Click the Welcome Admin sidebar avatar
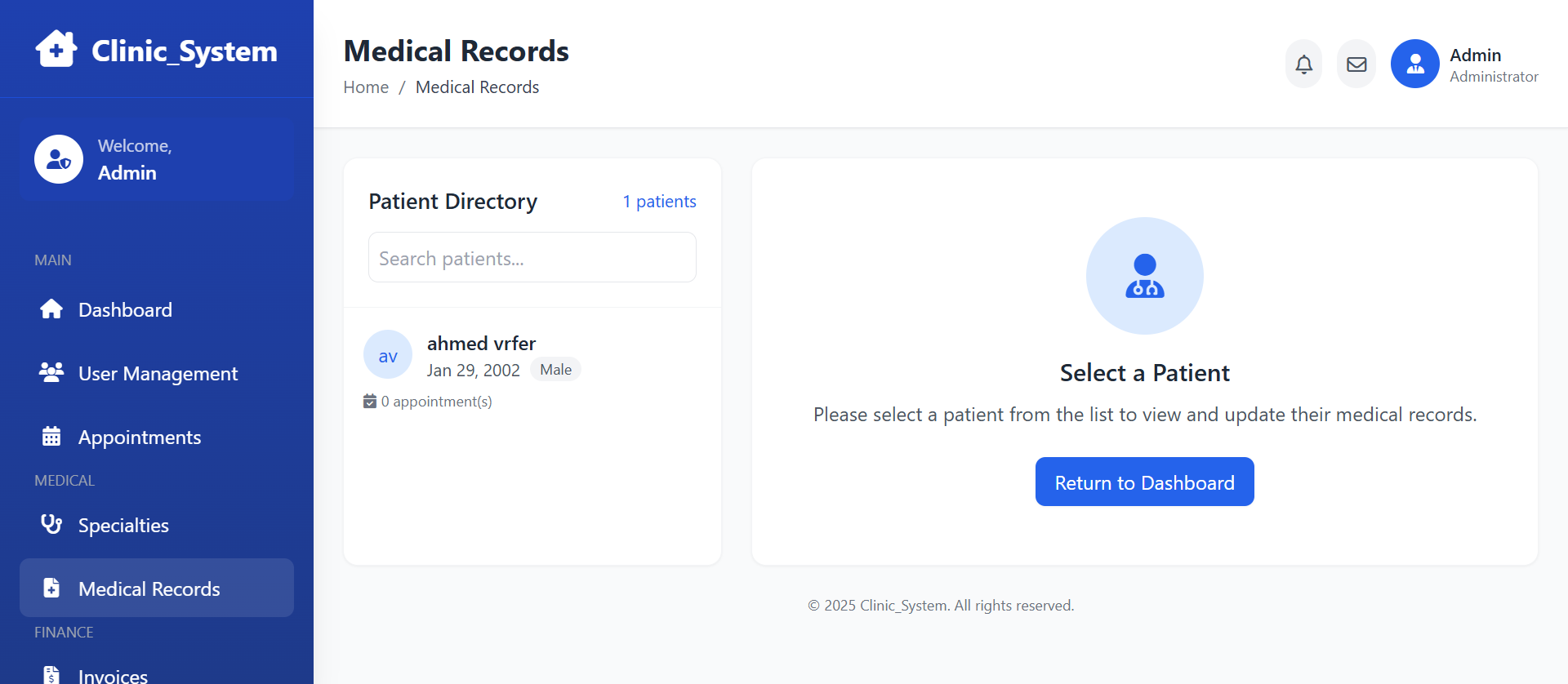 [59, 159]
